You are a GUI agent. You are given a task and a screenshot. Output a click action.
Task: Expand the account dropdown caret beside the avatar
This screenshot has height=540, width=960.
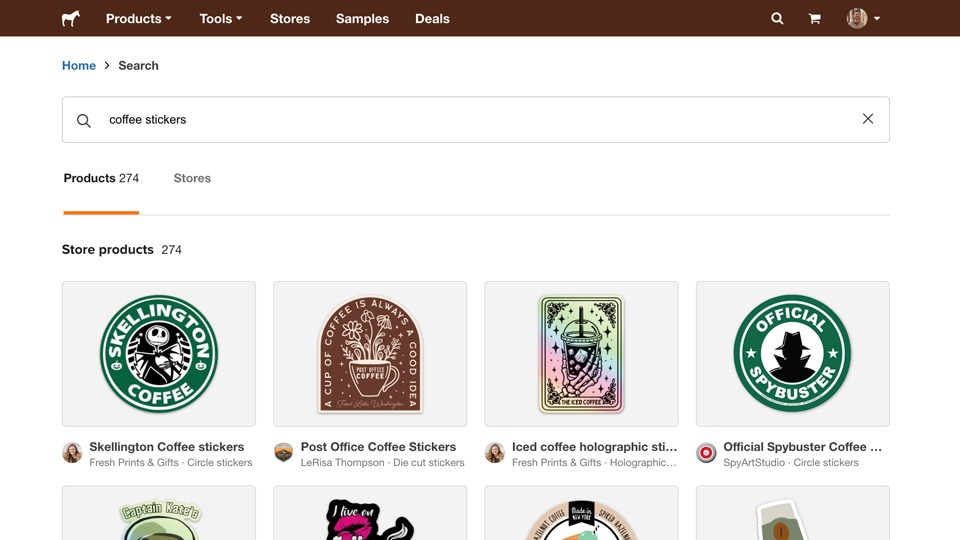(877, 18)
